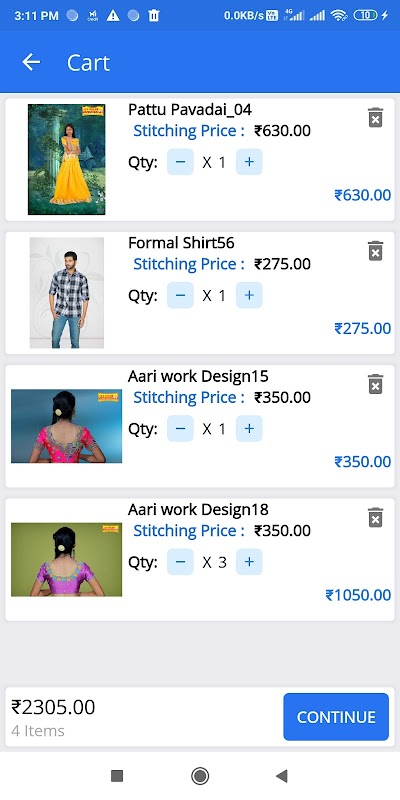
Task: Increase Formal Shirt56 quantity with plus
Action: [249, 295]
